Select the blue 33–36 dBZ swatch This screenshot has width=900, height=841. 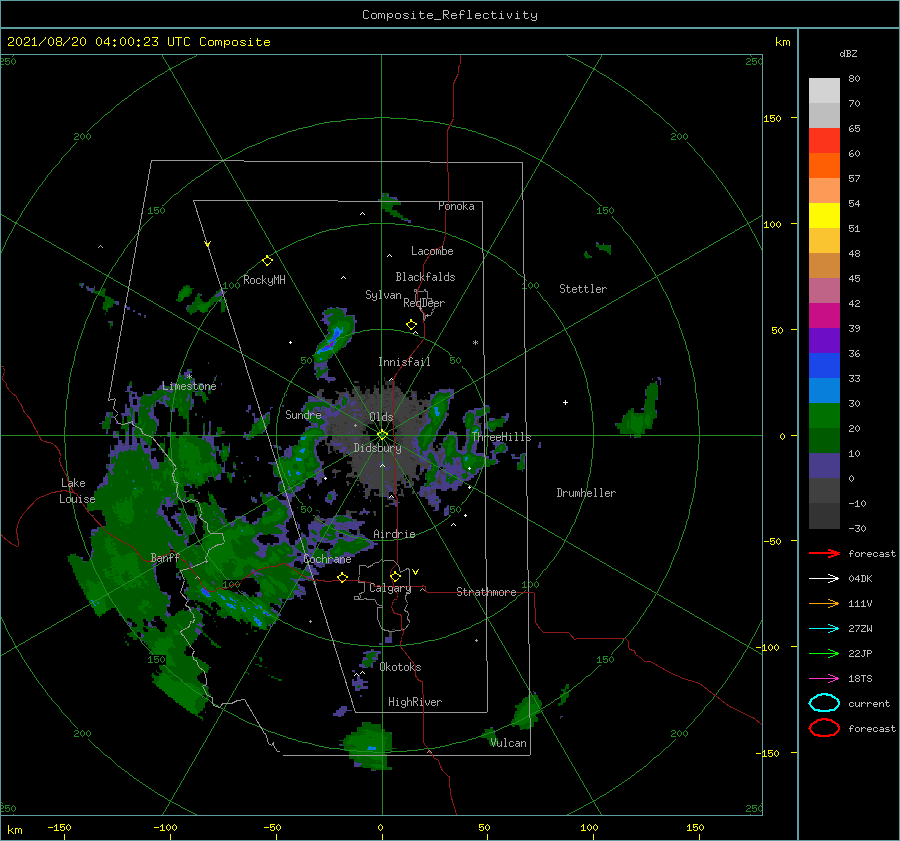tap(824, 366)
